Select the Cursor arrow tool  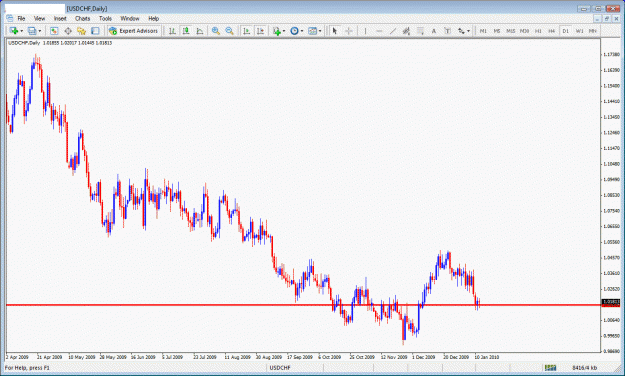[x=335, y=31]
